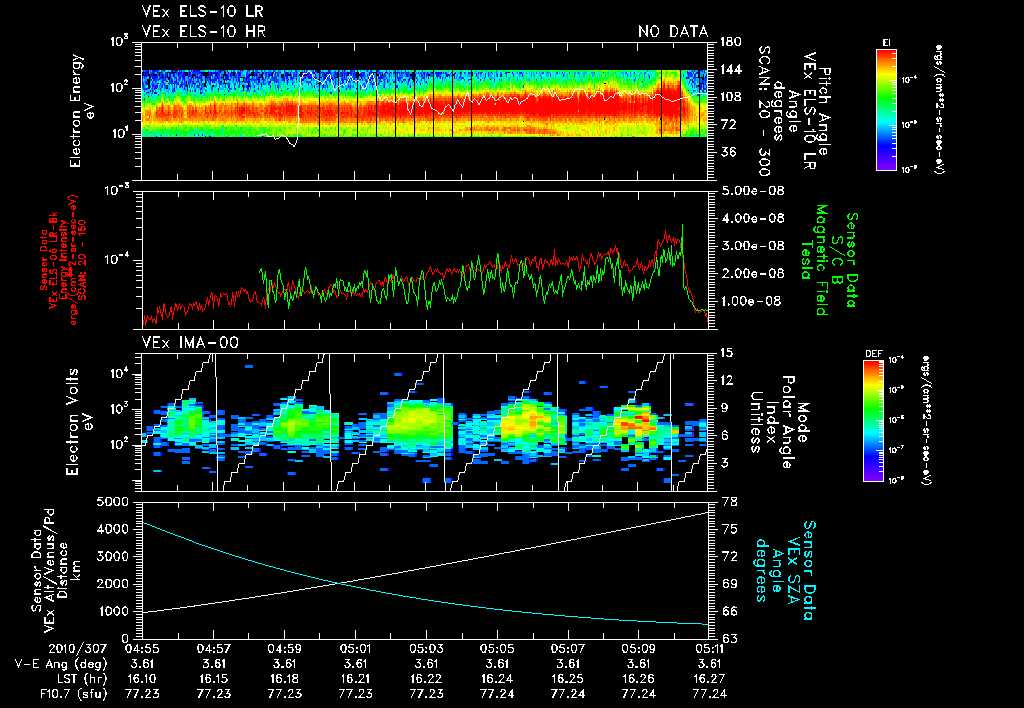Viewport: 1024px width, 708px height.
Task: Click the 78 degree SZA tick
Action: click(729, 502)
